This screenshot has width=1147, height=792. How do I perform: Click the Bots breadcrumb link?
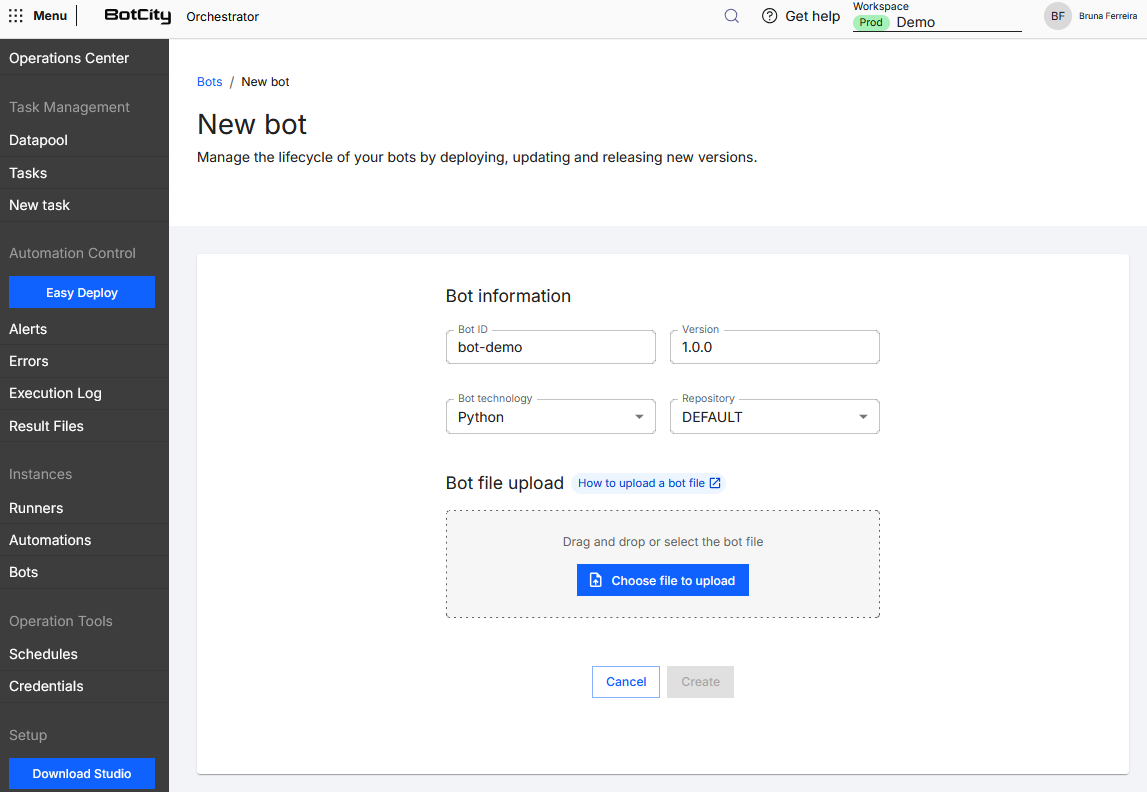pyautogui.click(x=209, y=82)
